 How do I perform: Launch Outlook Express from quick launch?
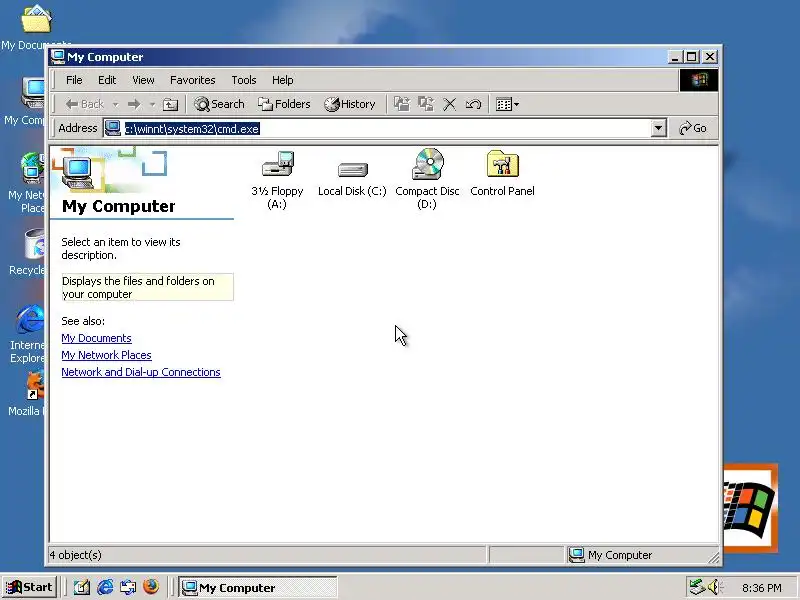(128, 587)
